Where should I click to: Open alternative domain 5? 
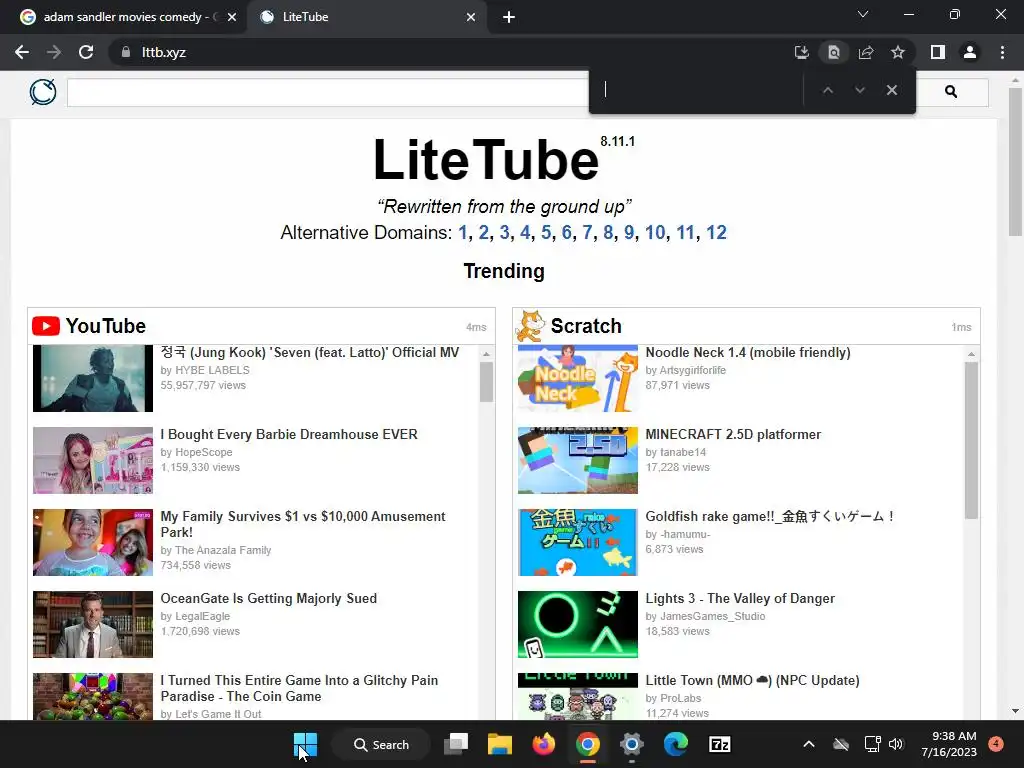[546, 232]
